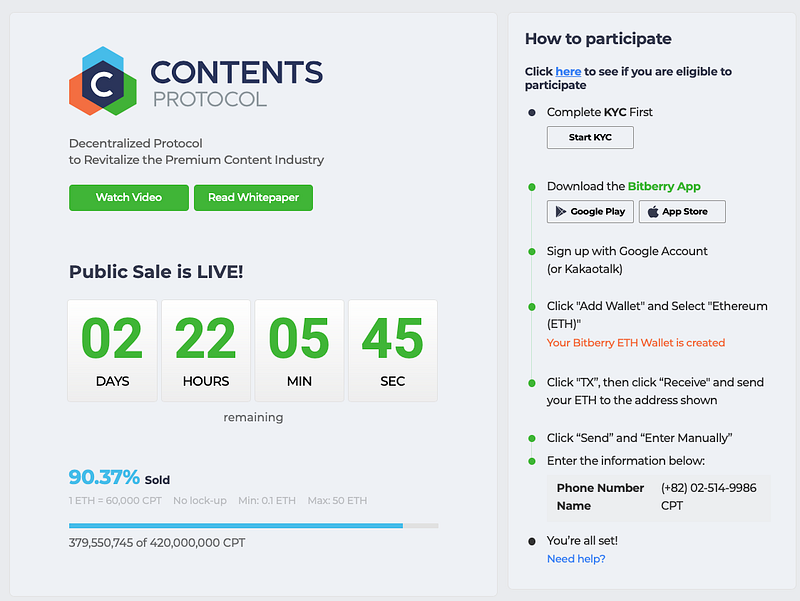Click the 'No lock-up' text
The width and height of the screenshot is (800, 601).
(199, 500)
